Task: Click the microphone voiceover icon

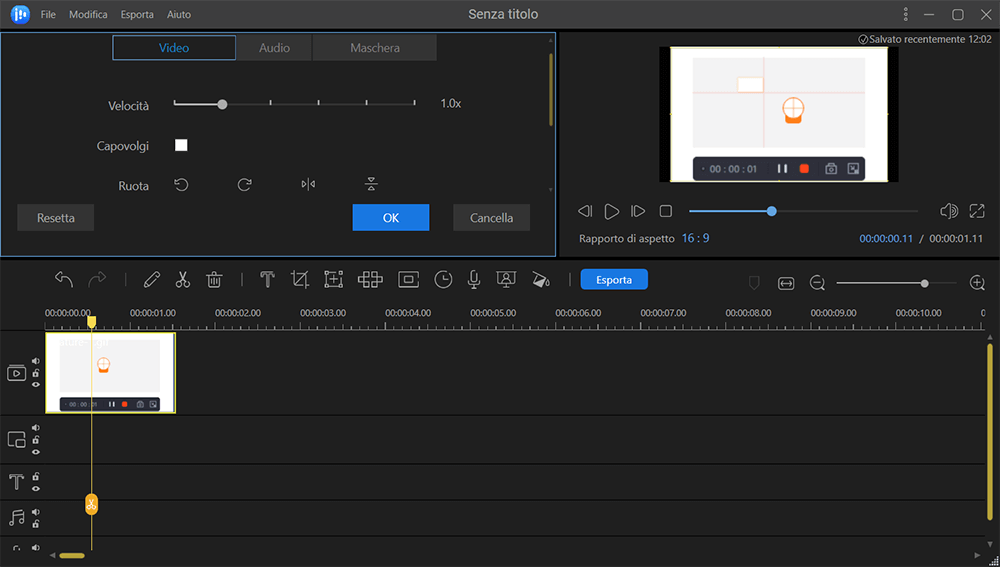Action: tap(474, 280)
